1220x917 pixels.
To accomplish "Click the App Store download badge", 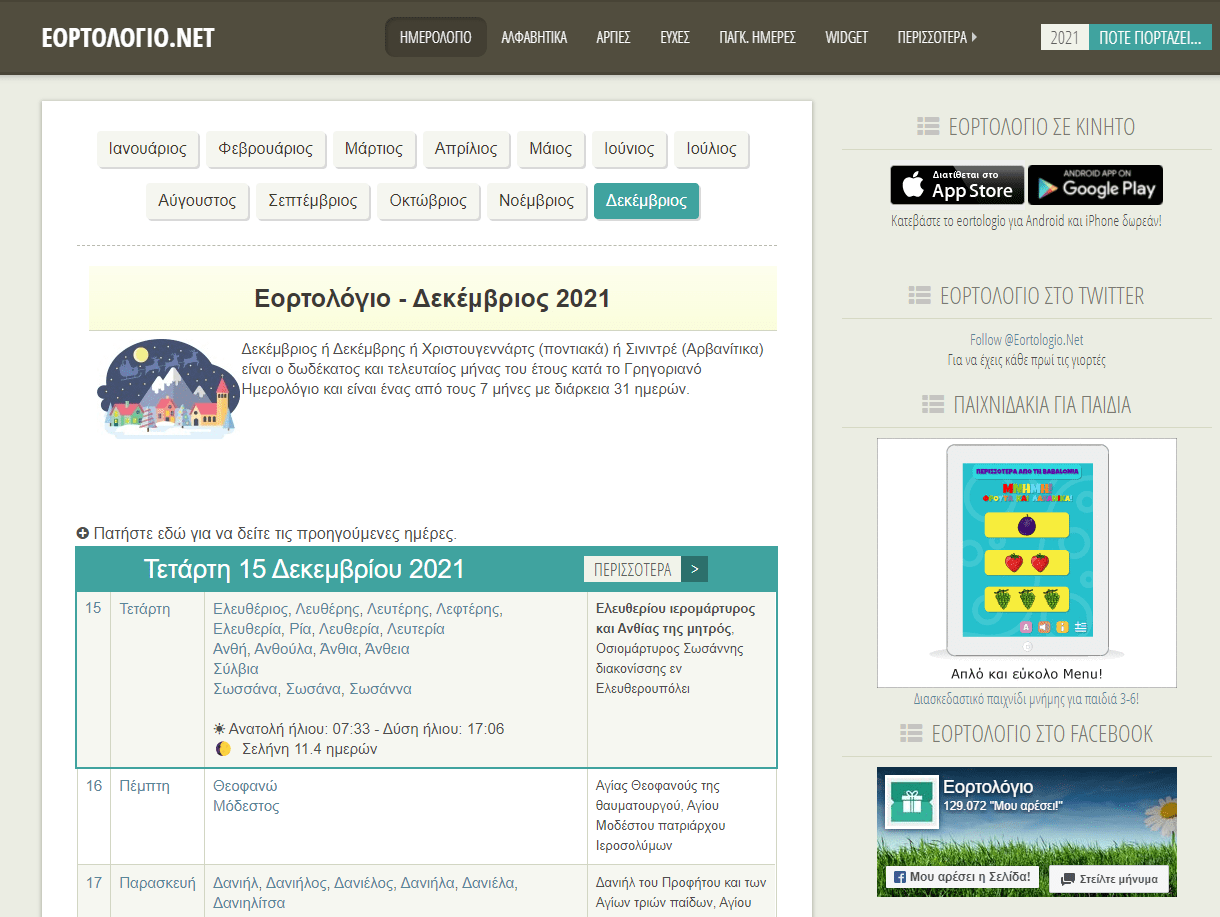I will [x=957, y=185].
